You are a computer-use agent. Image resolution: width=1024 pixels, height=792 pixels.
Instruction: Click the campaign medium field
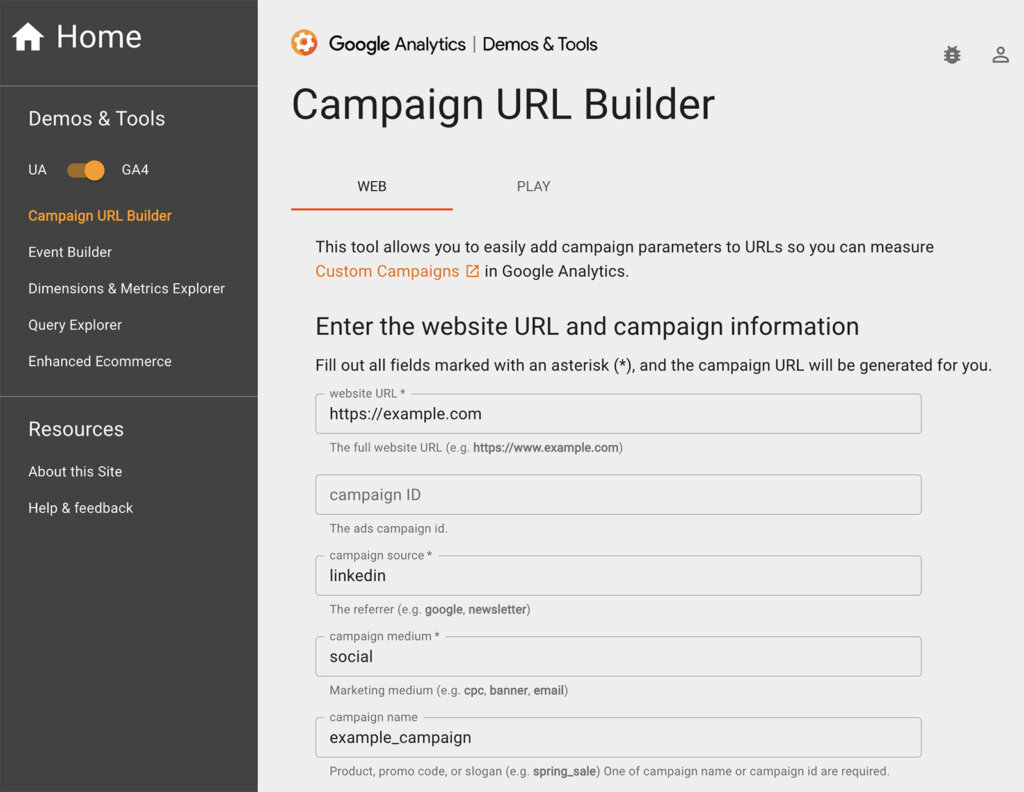click(x=618, y=657)
